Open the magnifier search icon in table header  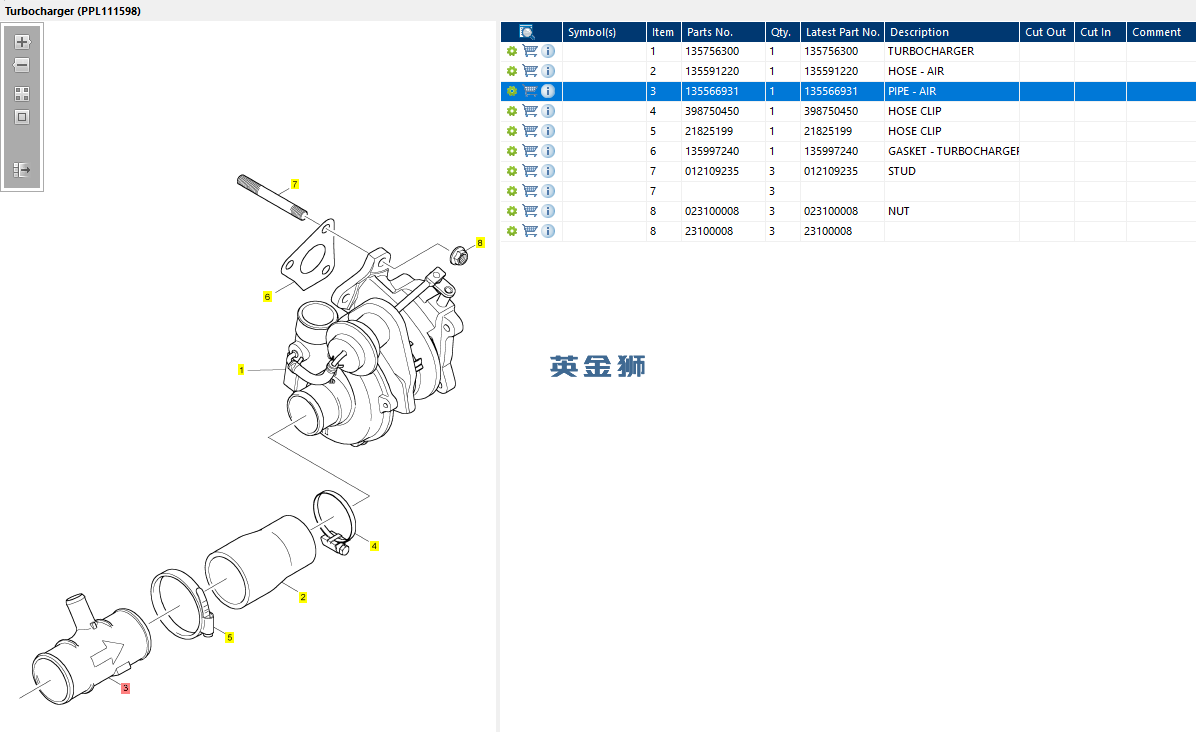coord(527,32)
